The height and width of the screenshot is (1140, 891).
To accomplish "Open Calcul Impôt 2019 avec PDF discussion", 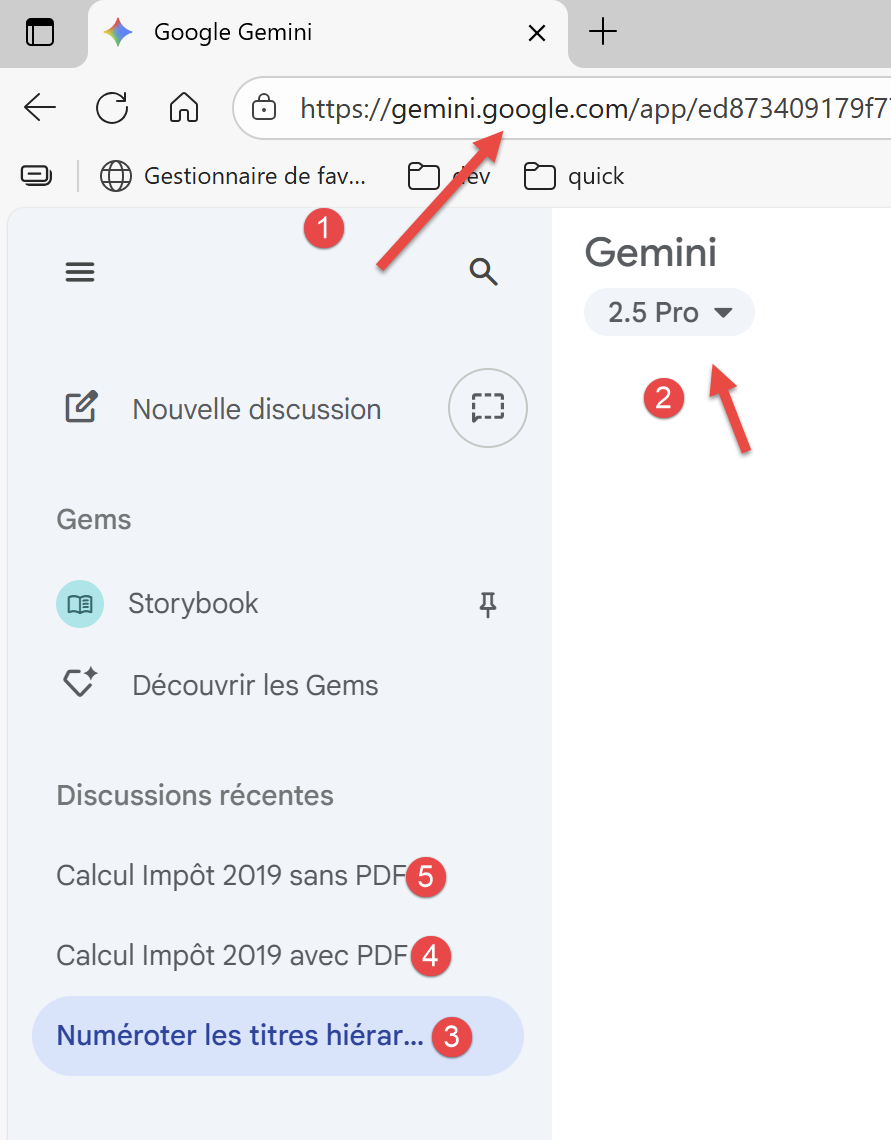I will (232, 956).
